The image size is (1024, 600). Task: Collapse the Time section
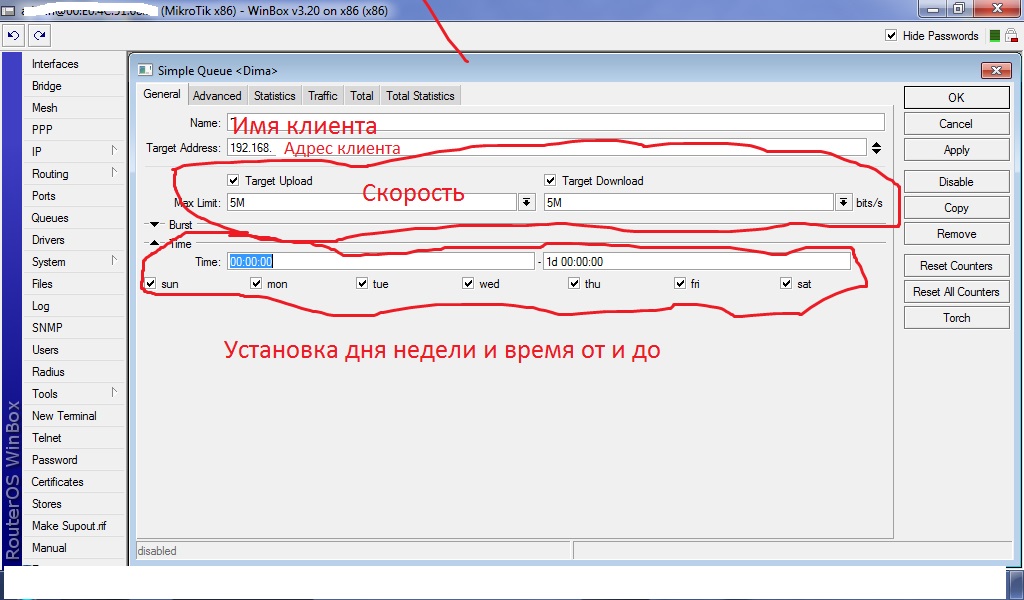155,244
